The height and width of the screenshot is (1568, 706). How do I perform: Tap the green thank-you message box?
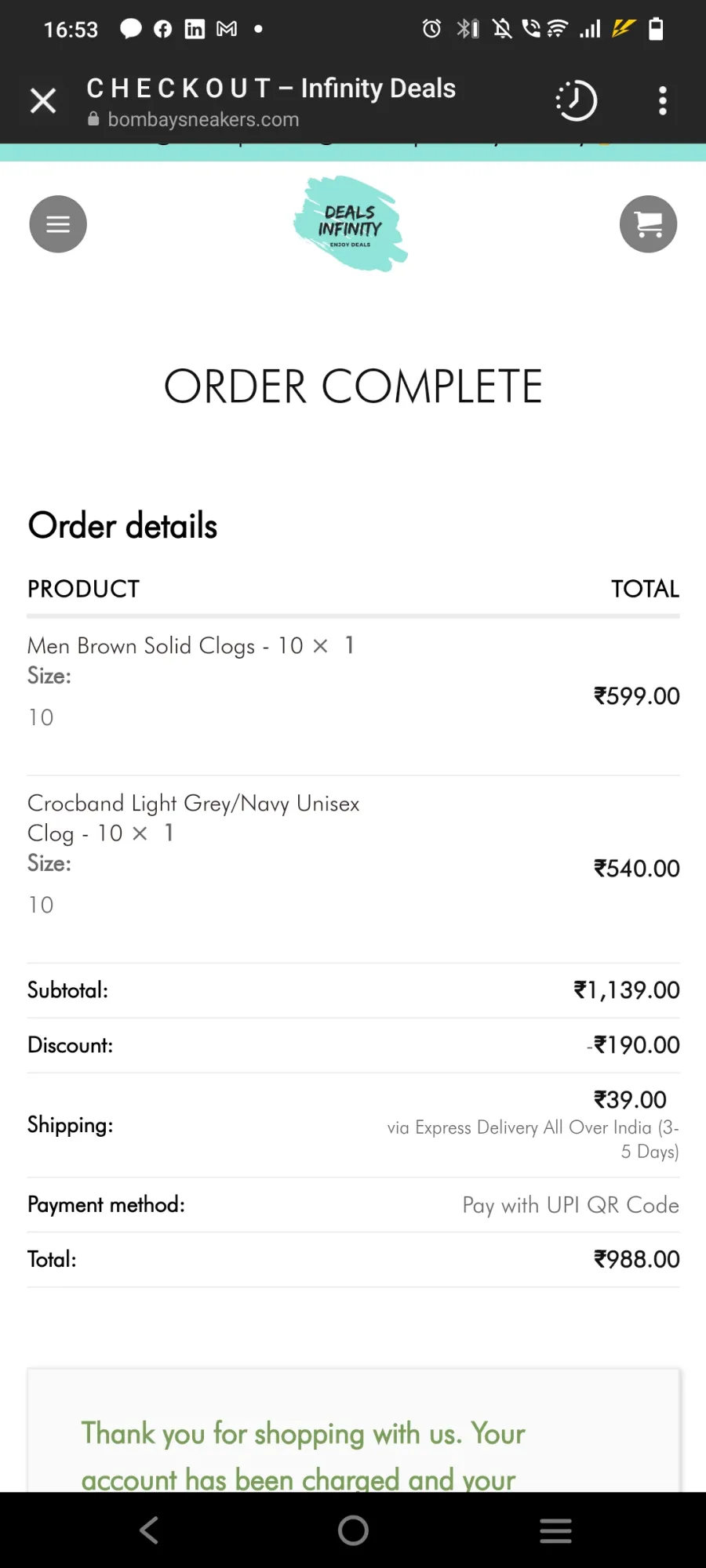point(353,1431)
